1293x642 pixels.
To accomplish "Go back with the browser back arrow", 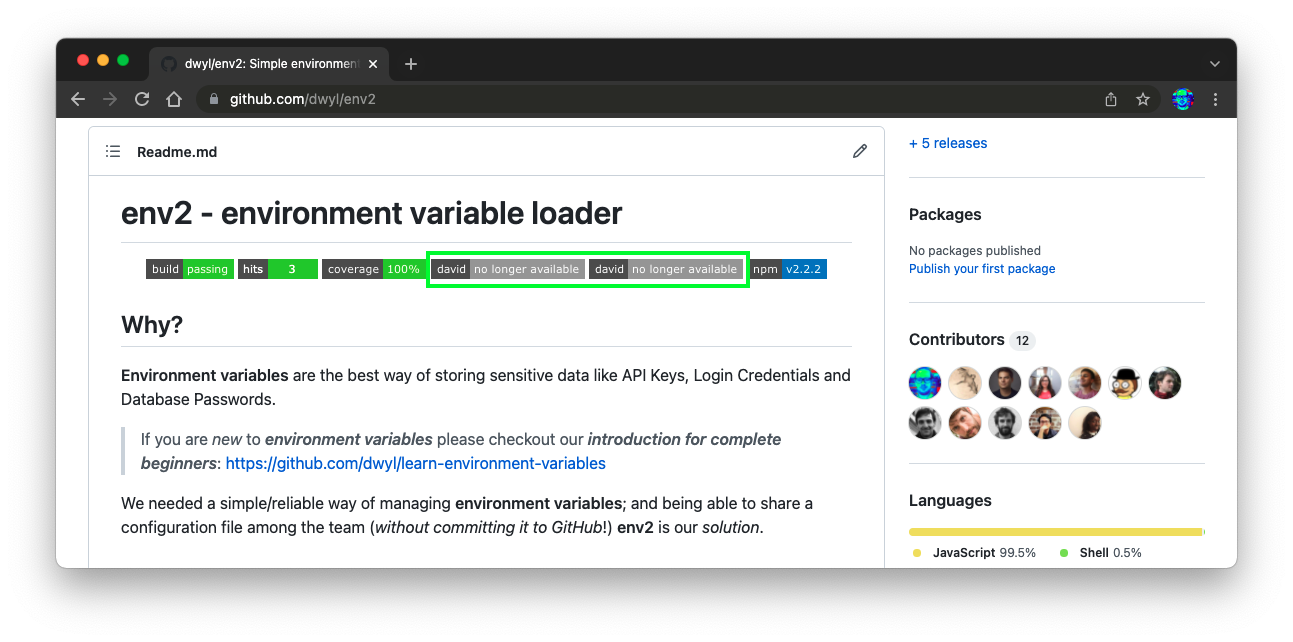I will point(78,99).
